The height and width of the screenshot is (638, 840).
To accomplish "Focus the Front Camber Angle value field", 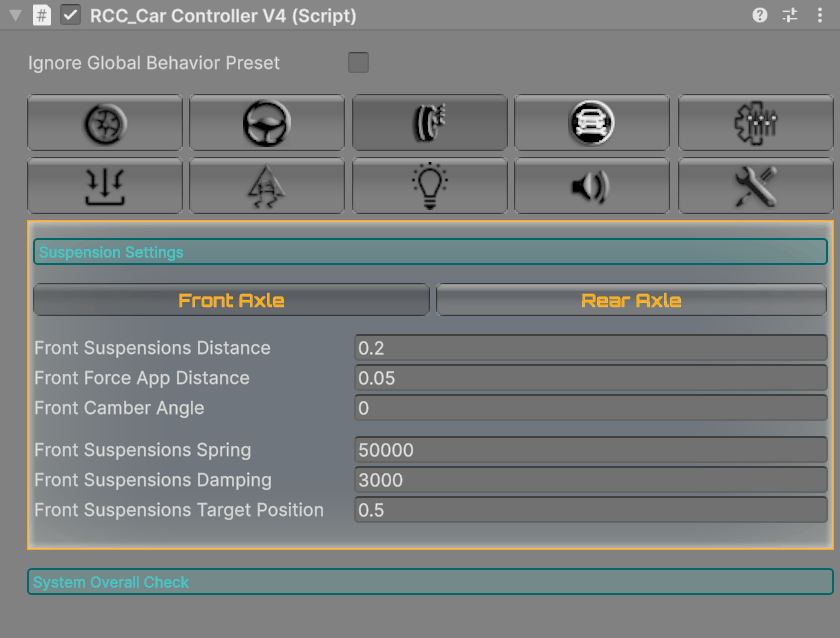I will point(591,408).
